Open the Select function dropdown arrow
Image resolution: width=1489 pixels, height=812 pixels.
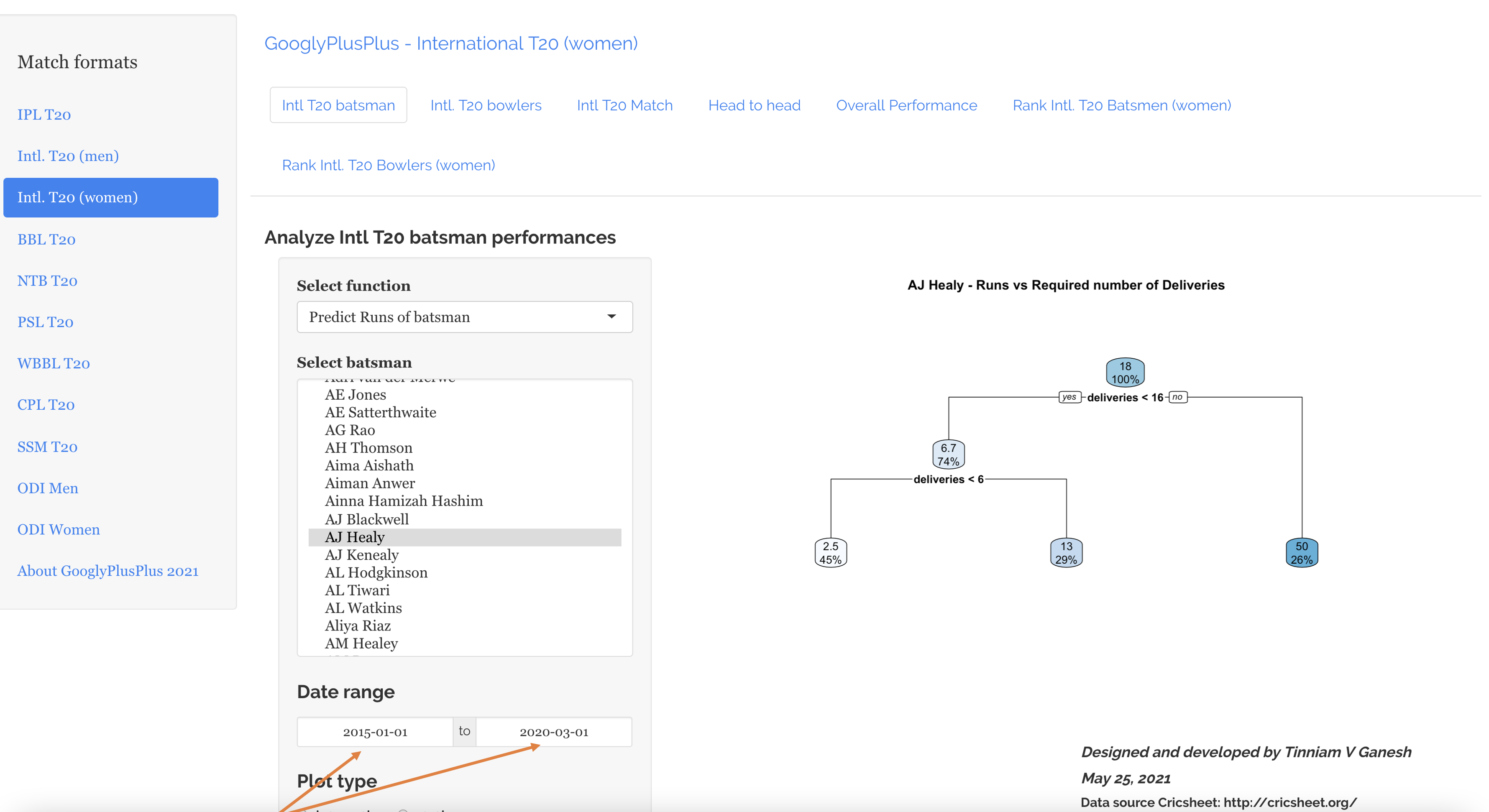pyautogui.click(x=611, y=317)
